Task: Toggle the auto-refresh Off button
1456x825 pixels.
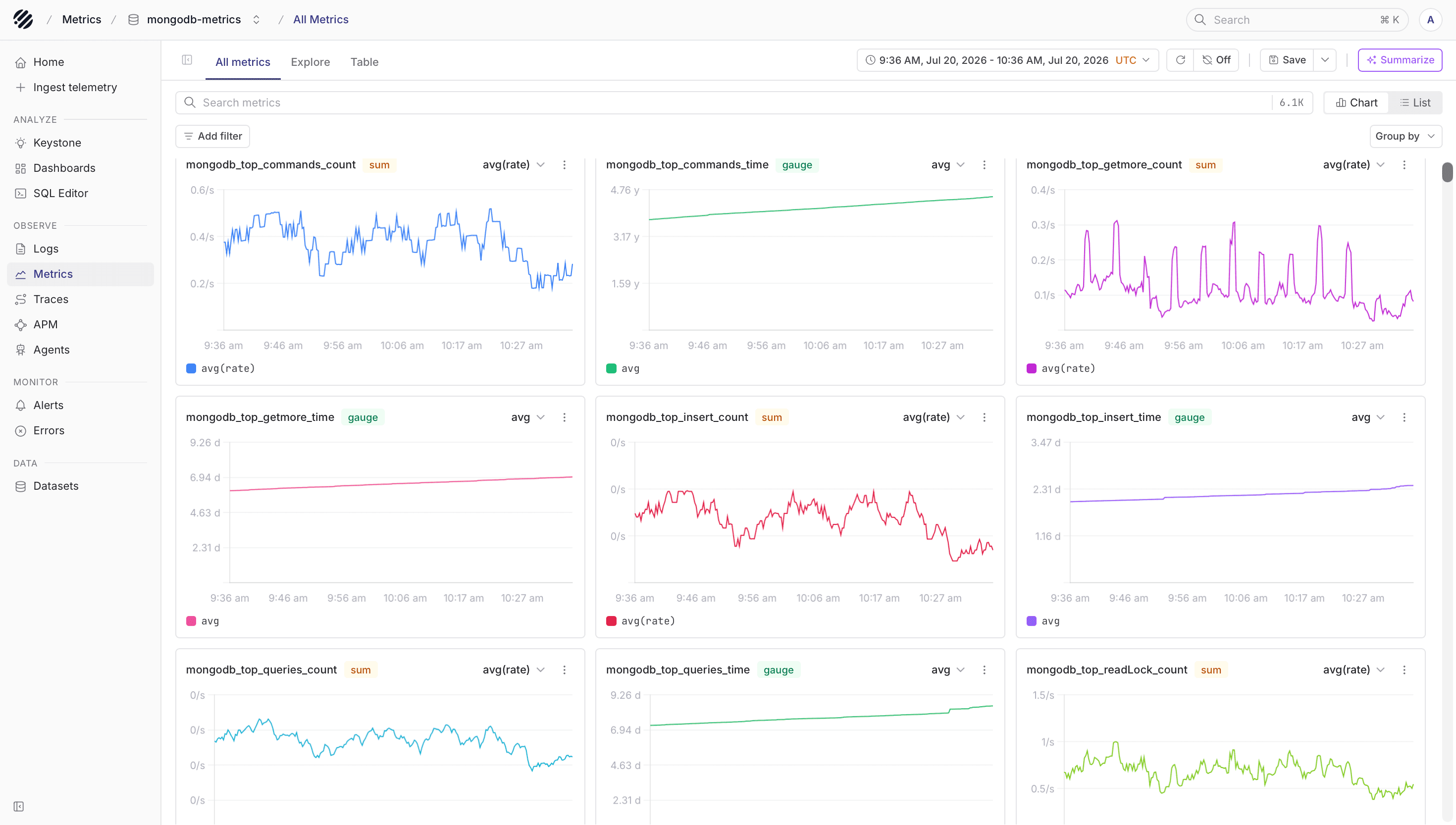Action: (1216, 60)
